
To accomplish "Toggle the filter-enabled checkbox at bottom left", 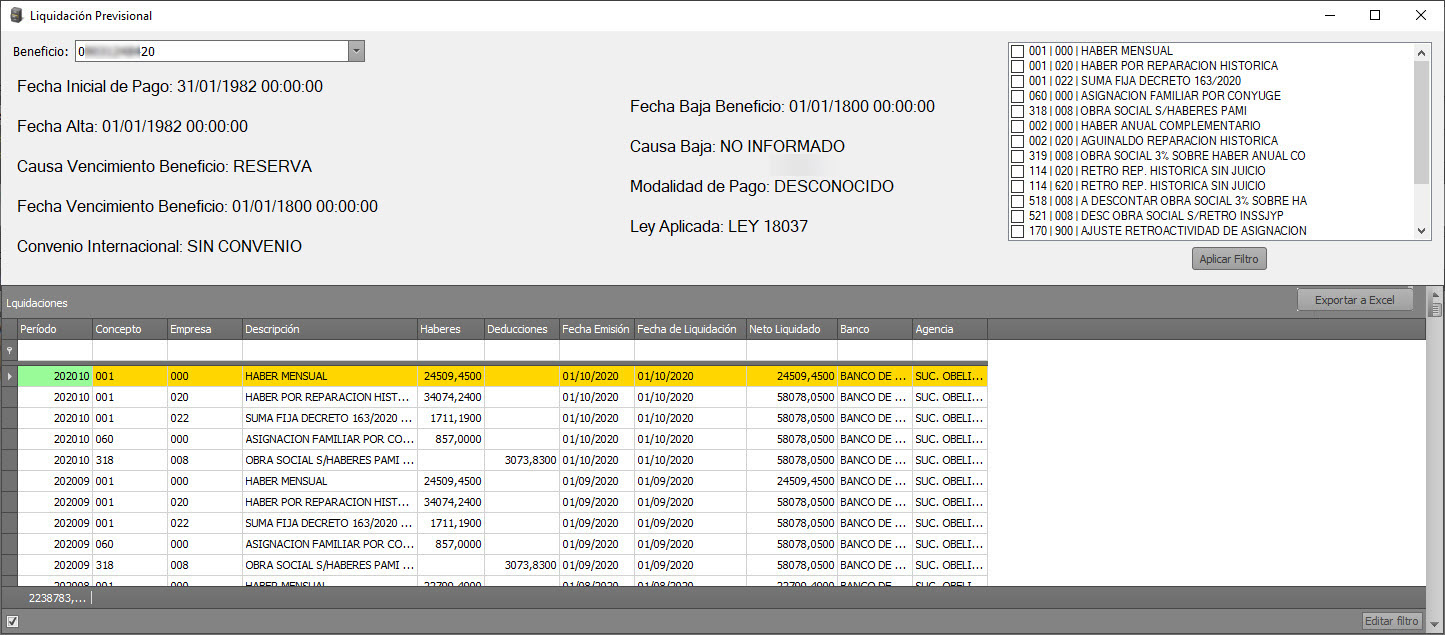I will (12, 621).
